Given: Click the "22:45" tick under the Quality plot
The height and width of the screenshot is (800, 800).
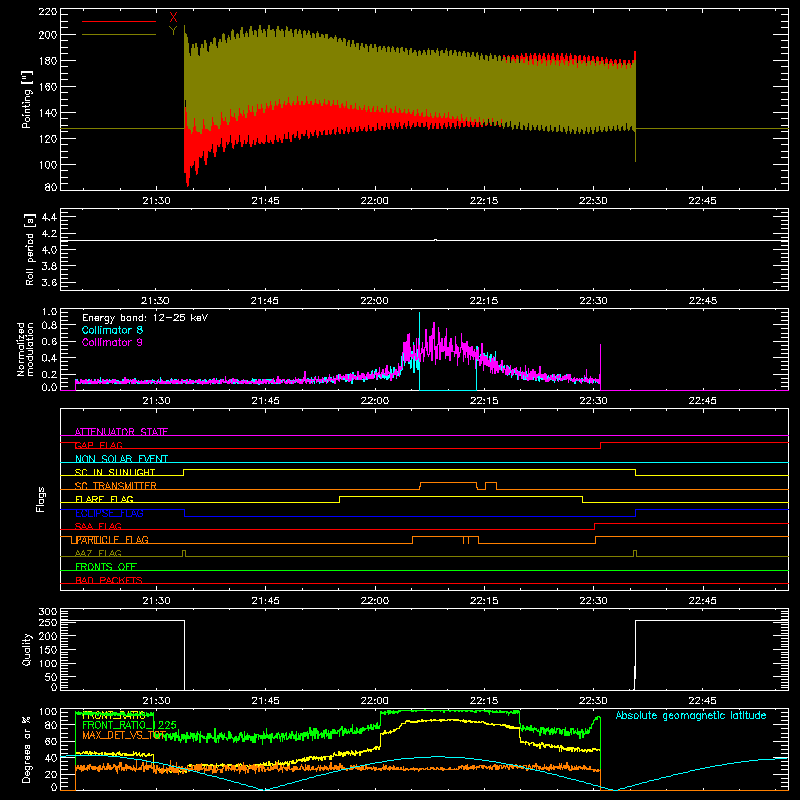Looking at the screenshot, I should (x=702, y=701).
